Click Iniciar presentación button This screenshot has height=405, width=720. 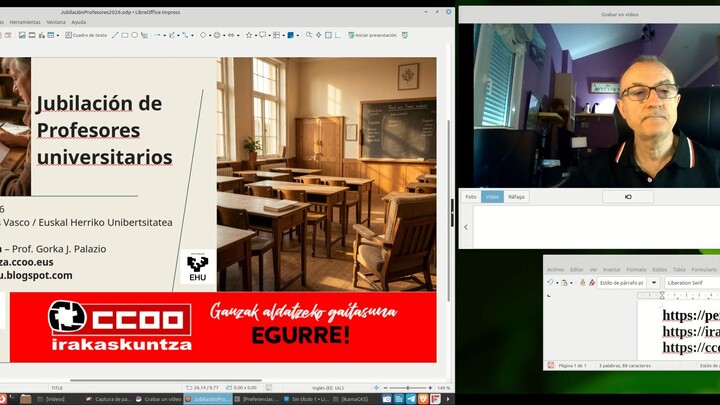tap(372, 35)
